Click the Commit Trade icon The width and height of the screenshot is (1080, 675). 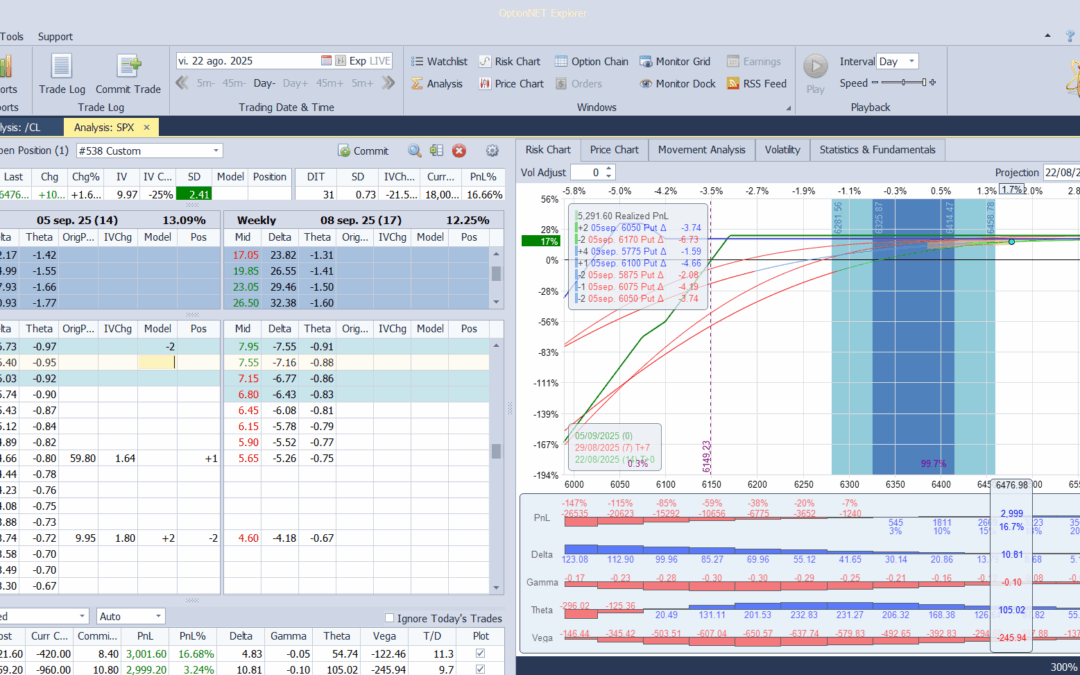click(129, 68)
